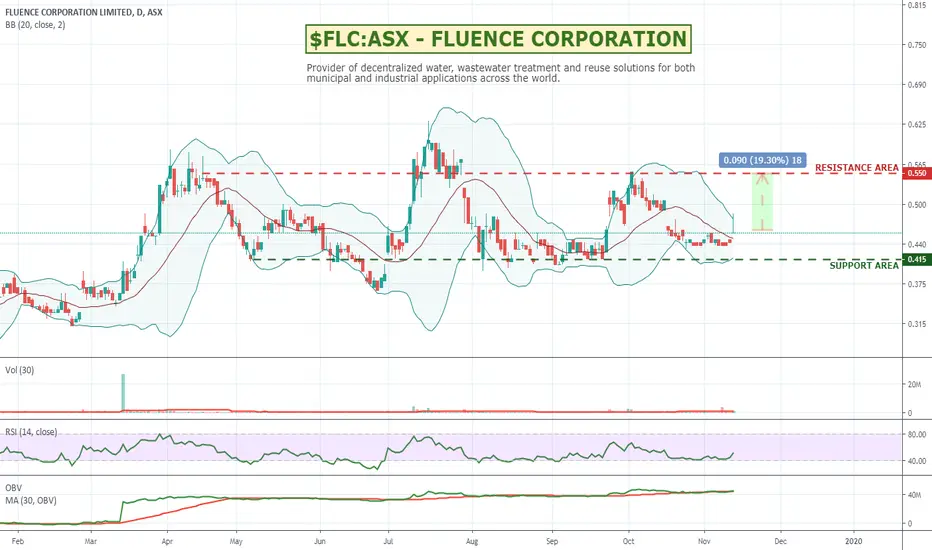
Task: Click the 0.625 price axis value
Action: pyautogui.click(x=917, y=124)
